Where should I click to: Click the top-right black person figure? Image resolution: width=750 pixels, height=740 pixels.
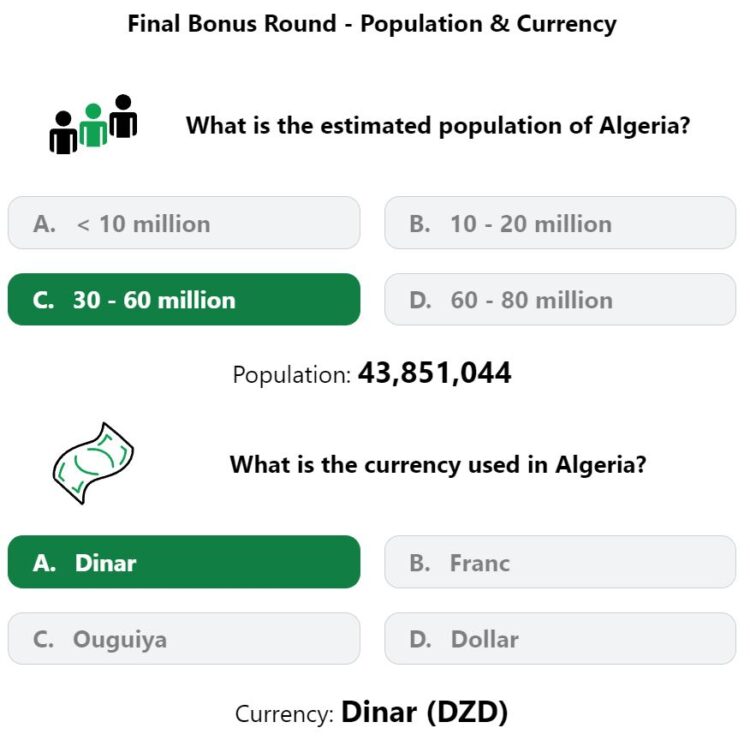(x=123, y=116)
